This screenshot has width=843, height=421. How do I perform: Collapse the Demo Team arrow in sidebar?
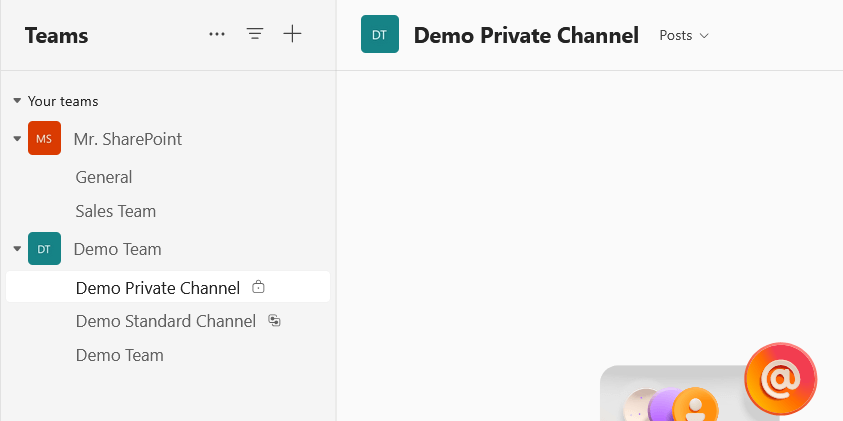point(17,249)
